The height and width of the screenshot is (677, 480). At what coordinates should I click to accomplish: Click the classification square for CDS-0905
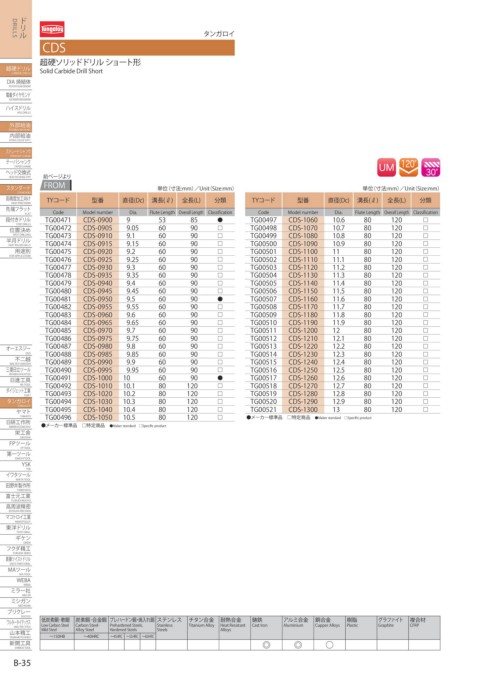(x=220, y=228)
